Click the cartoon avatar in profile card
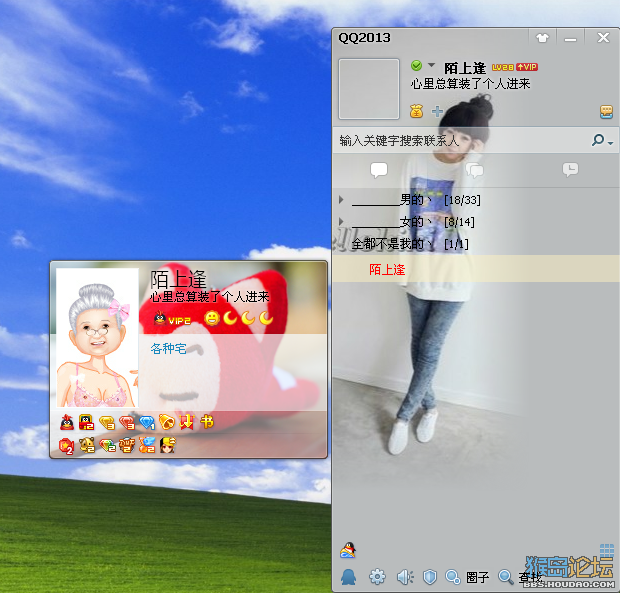 [97, 338]
